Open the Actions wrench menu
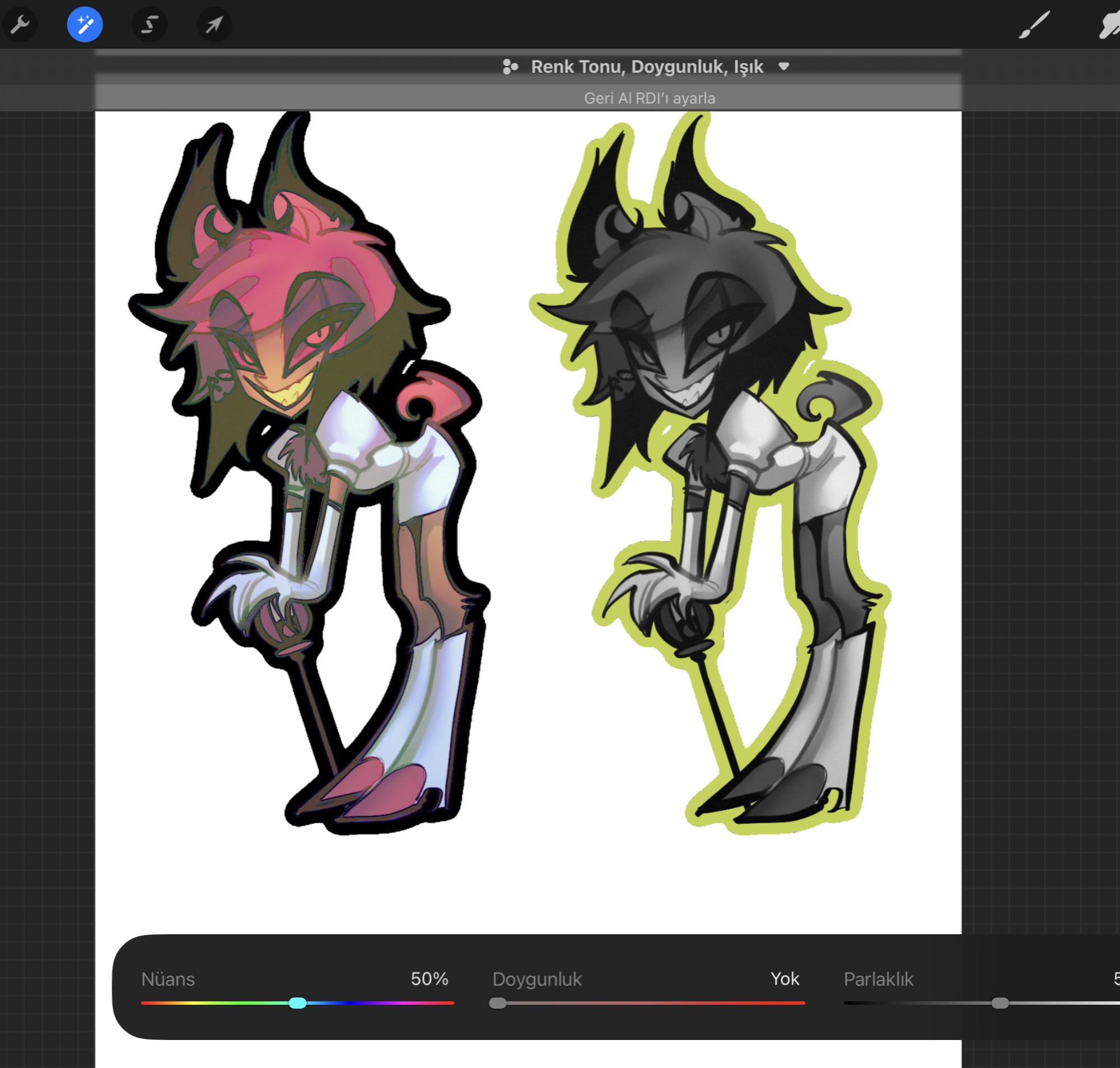 coord(20,25)
